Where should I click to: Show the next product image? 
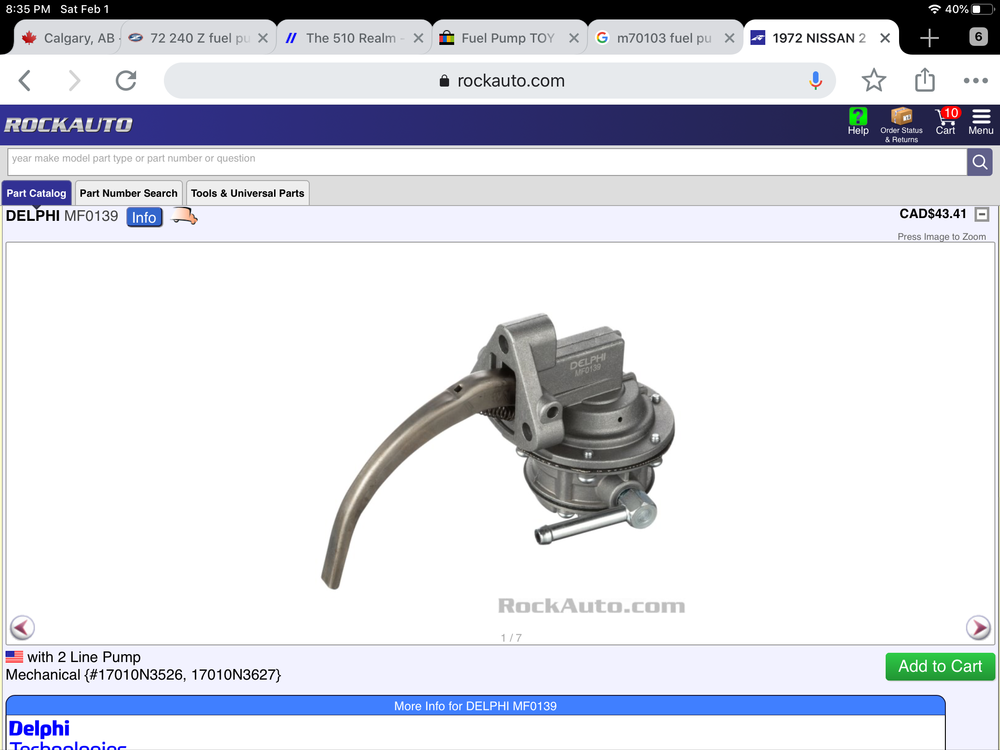coord(978,628)
